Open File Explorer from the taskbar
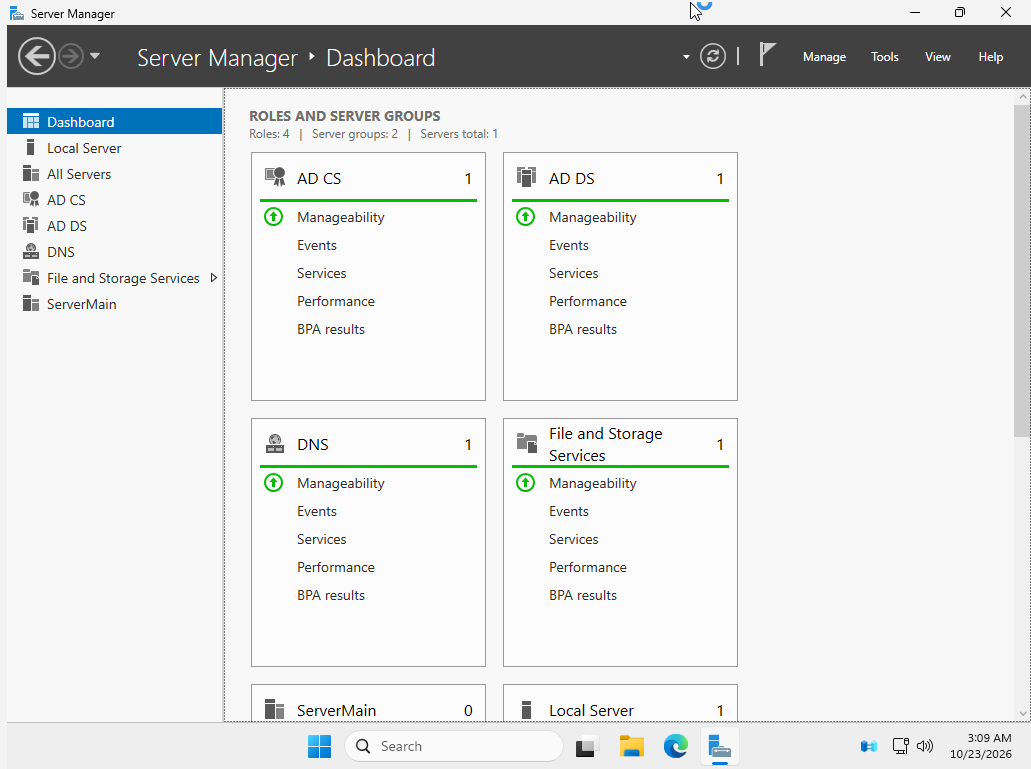Screen dimensions: 1031x769 point(631,746)
